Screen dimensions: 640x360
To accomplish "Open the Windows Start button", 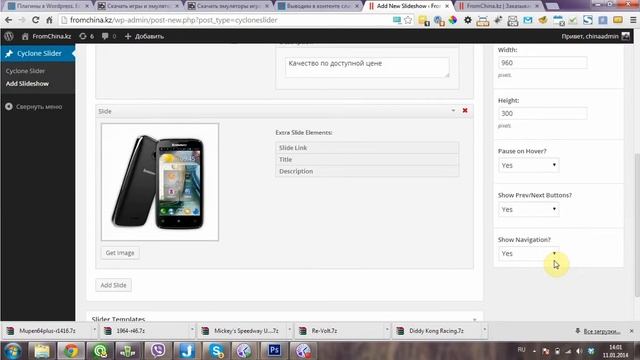I will pos(13,351).
